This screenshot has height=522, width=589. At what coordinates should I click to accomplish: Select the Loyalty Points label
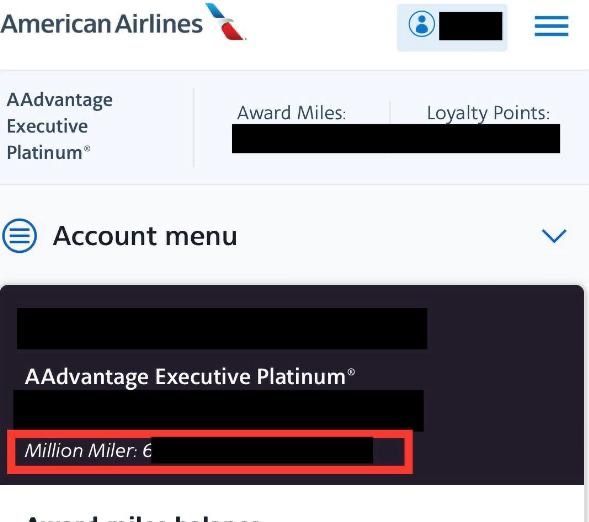pos(488,113)
